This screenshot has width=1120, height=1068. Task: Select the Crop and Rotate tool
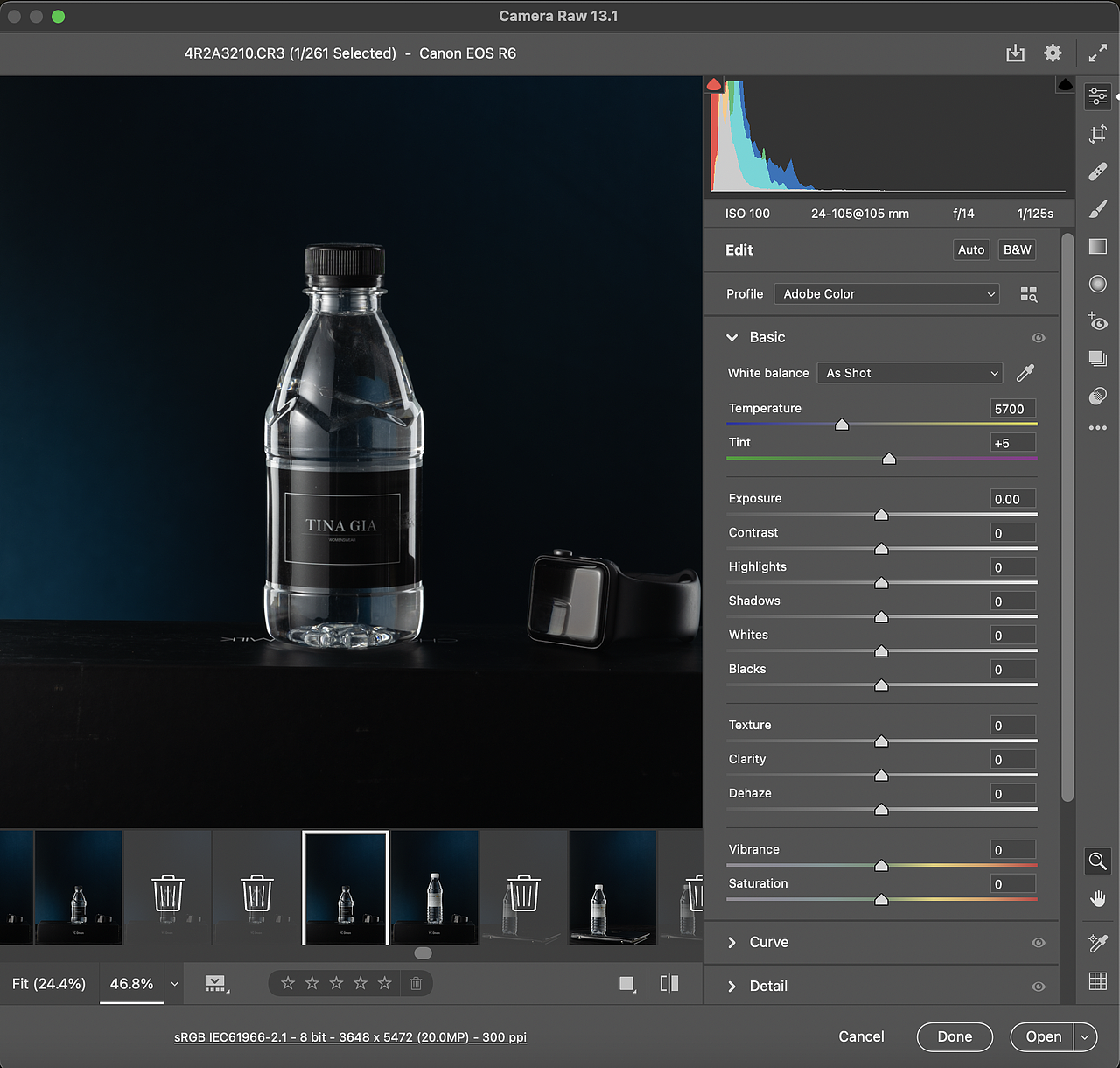pos(1098,134)
